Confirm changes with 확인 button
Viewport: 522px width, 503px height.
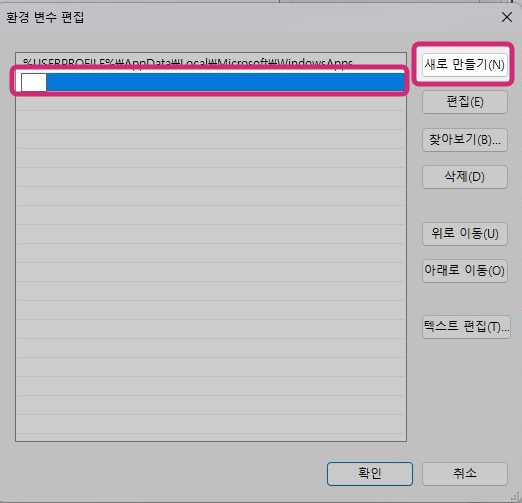370,473
